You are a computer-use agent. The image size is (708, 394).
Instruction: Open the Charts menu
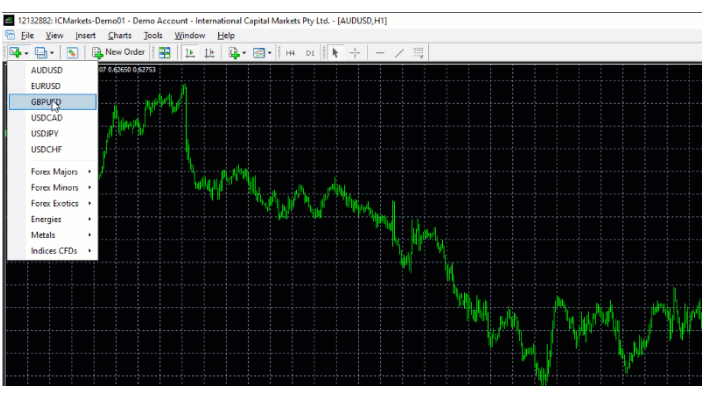(x=120, y=36)
